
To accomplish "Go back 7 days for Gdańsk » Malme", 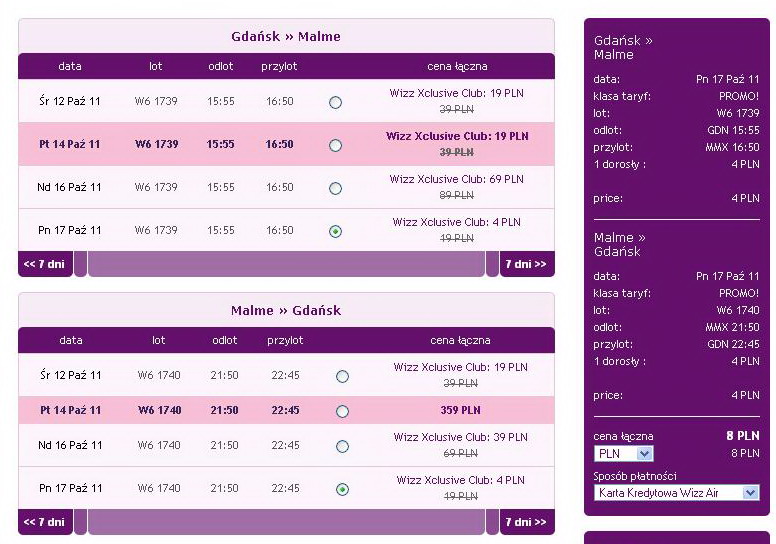I will 45,264.
